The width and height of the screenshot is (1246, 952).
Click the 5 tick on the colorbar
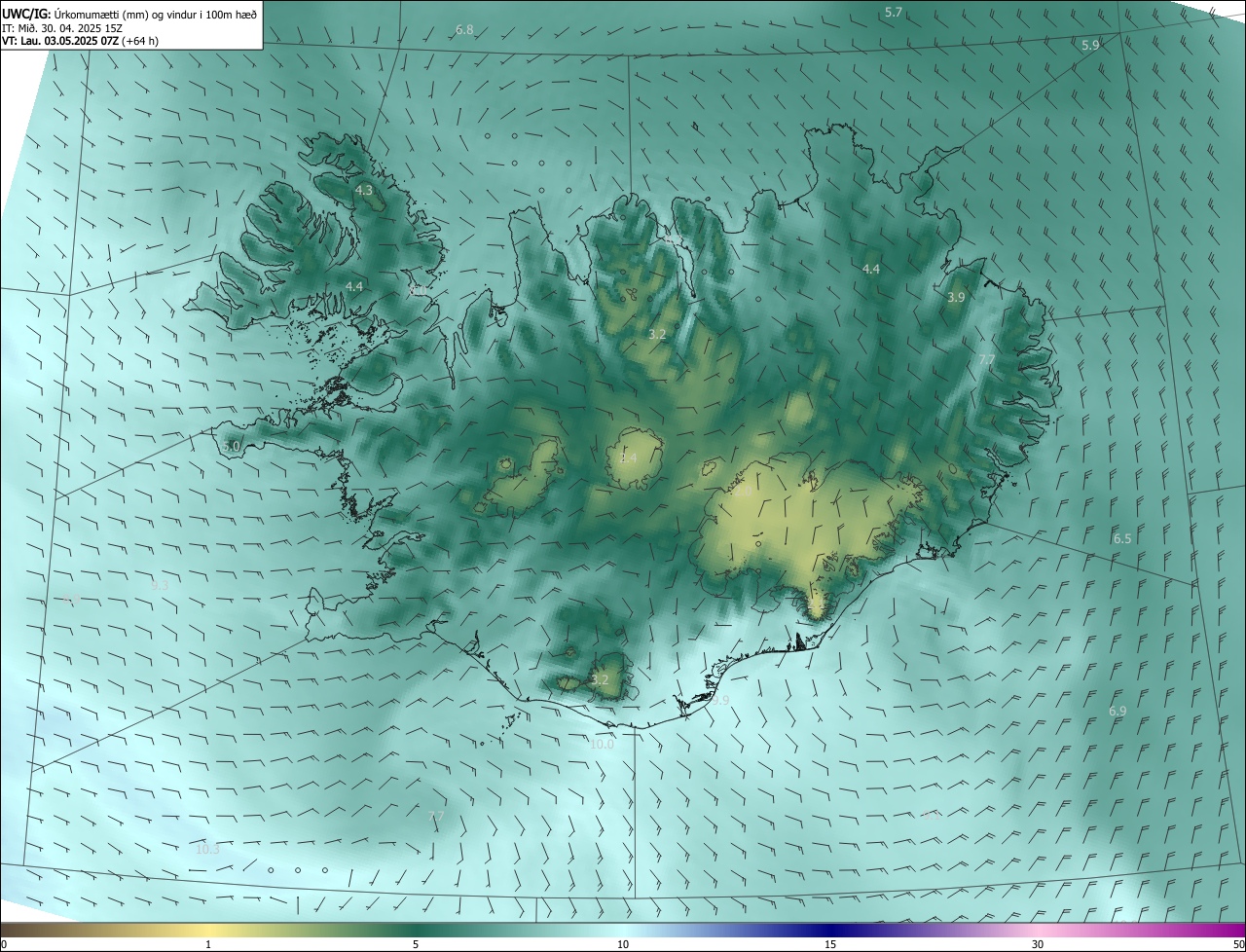point(416,945)
